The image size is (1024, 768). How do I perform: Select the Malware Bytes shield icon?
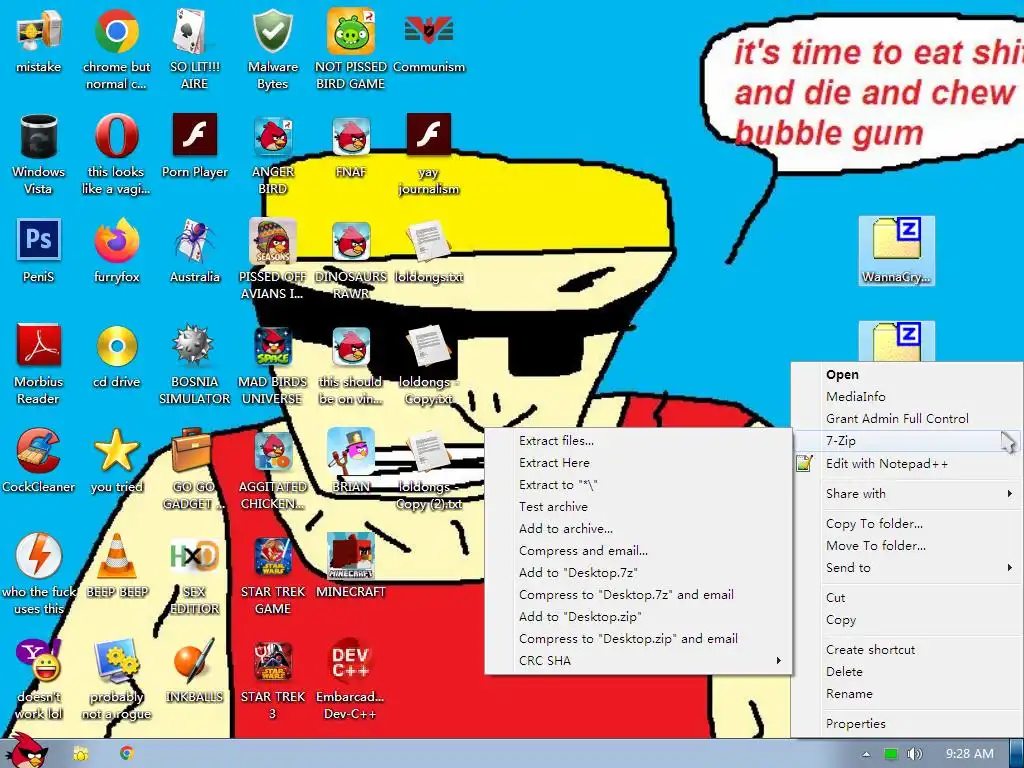pyautogui.click(x=272, y=31)
